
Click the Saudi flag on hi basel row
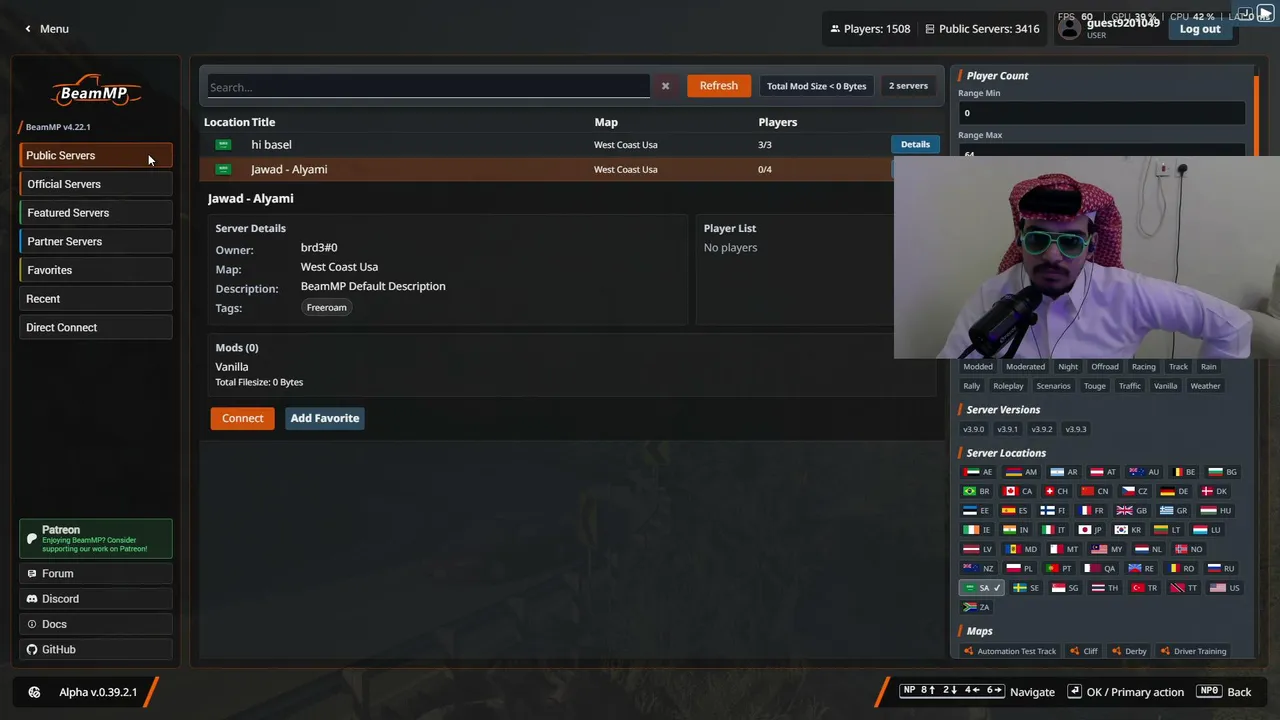223,145
